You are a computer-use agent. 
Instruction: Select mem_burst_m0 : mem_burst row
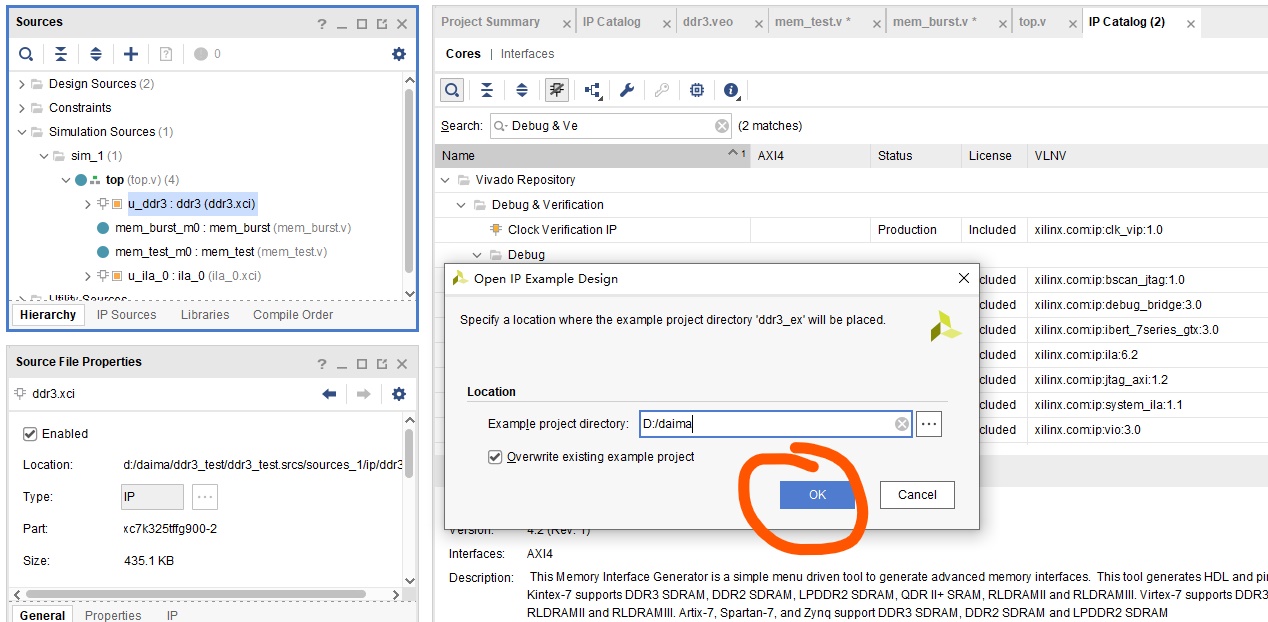point(232,228)
